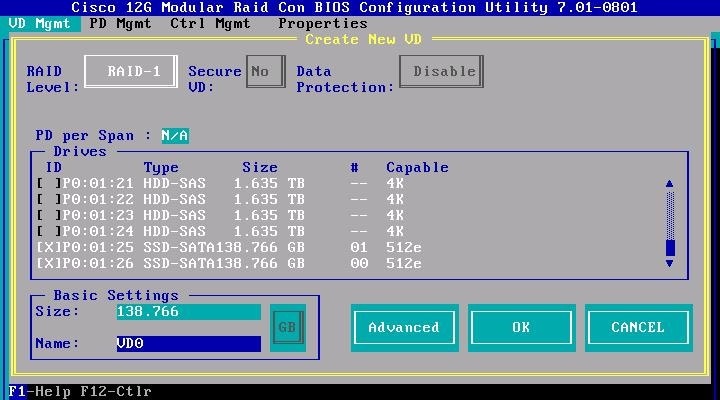Click 512e capability for drive P0:01:25

pyautogui.click(x=404, y=248)
